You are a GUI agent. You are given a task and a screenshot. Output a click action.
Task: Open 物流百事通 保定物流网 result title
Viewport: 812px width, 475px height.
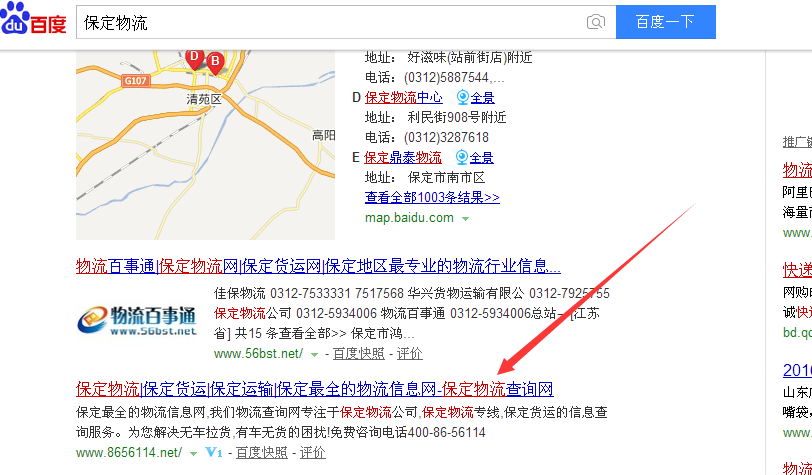pos(318,266)
